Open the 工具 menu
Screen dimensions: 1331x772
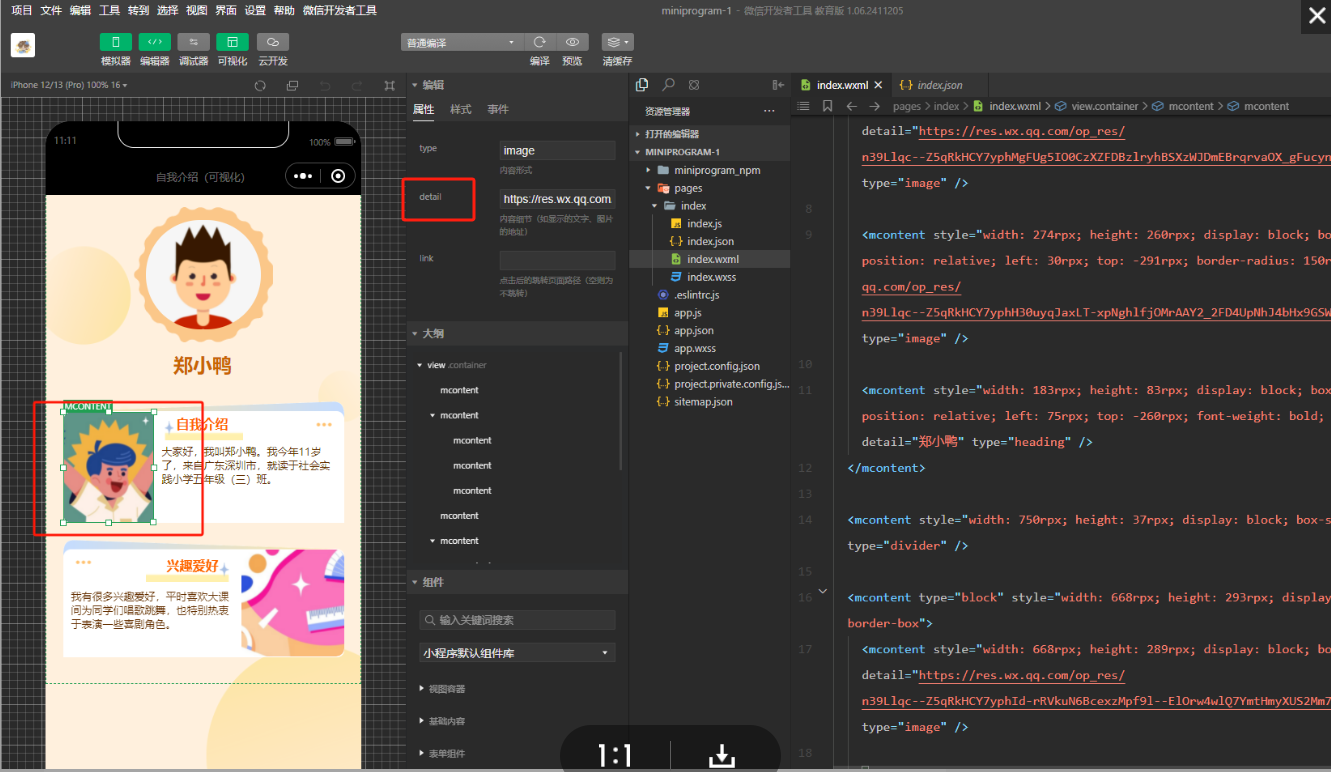tap(109, 10)
